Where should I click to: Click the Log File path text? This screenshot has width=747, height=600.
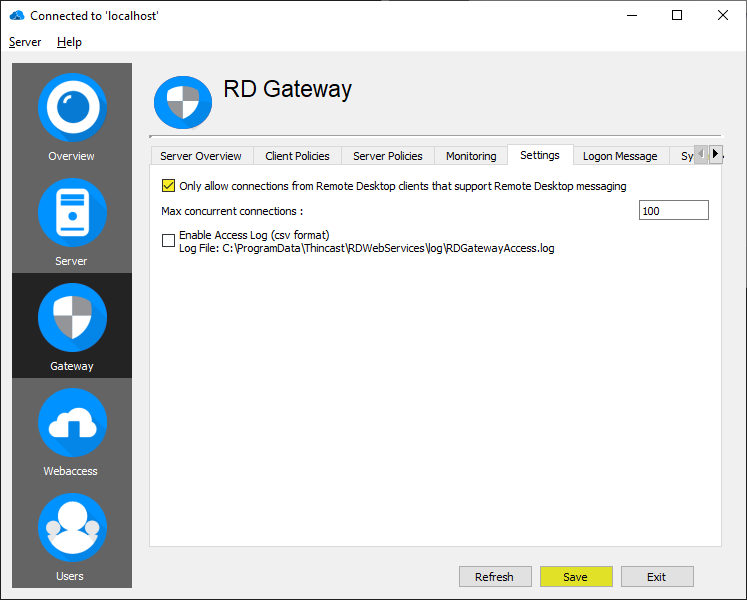[366, 248]
